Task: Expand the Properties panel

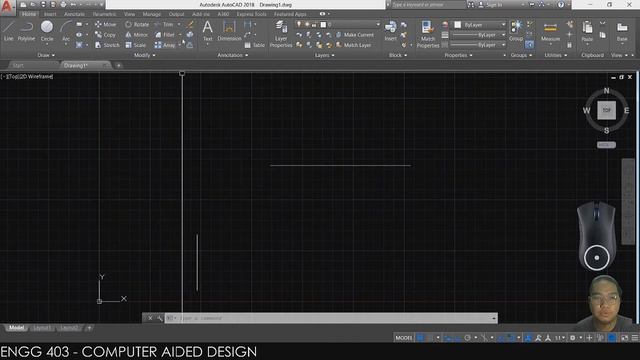Action: [458, 55]
